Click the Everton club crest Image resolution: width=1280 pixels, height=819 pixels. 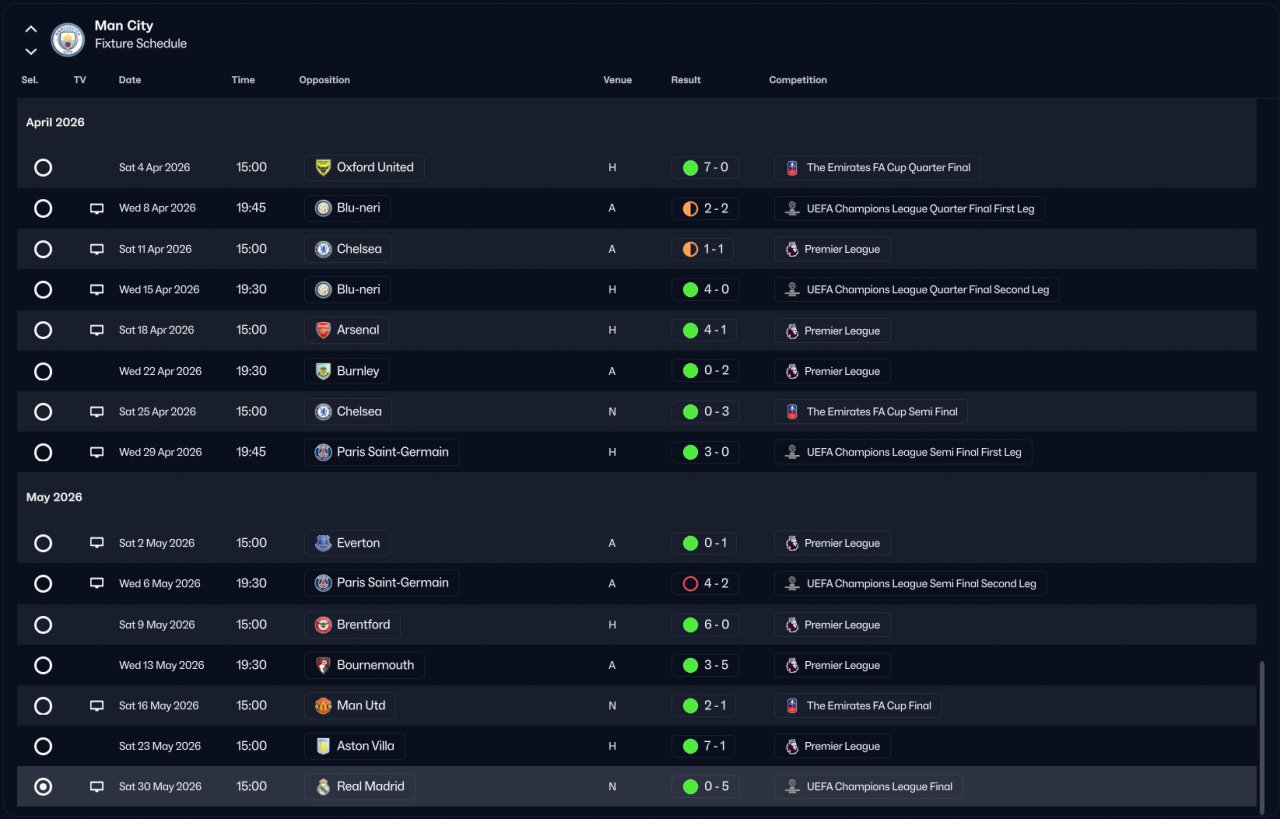[x=323, y=543]
